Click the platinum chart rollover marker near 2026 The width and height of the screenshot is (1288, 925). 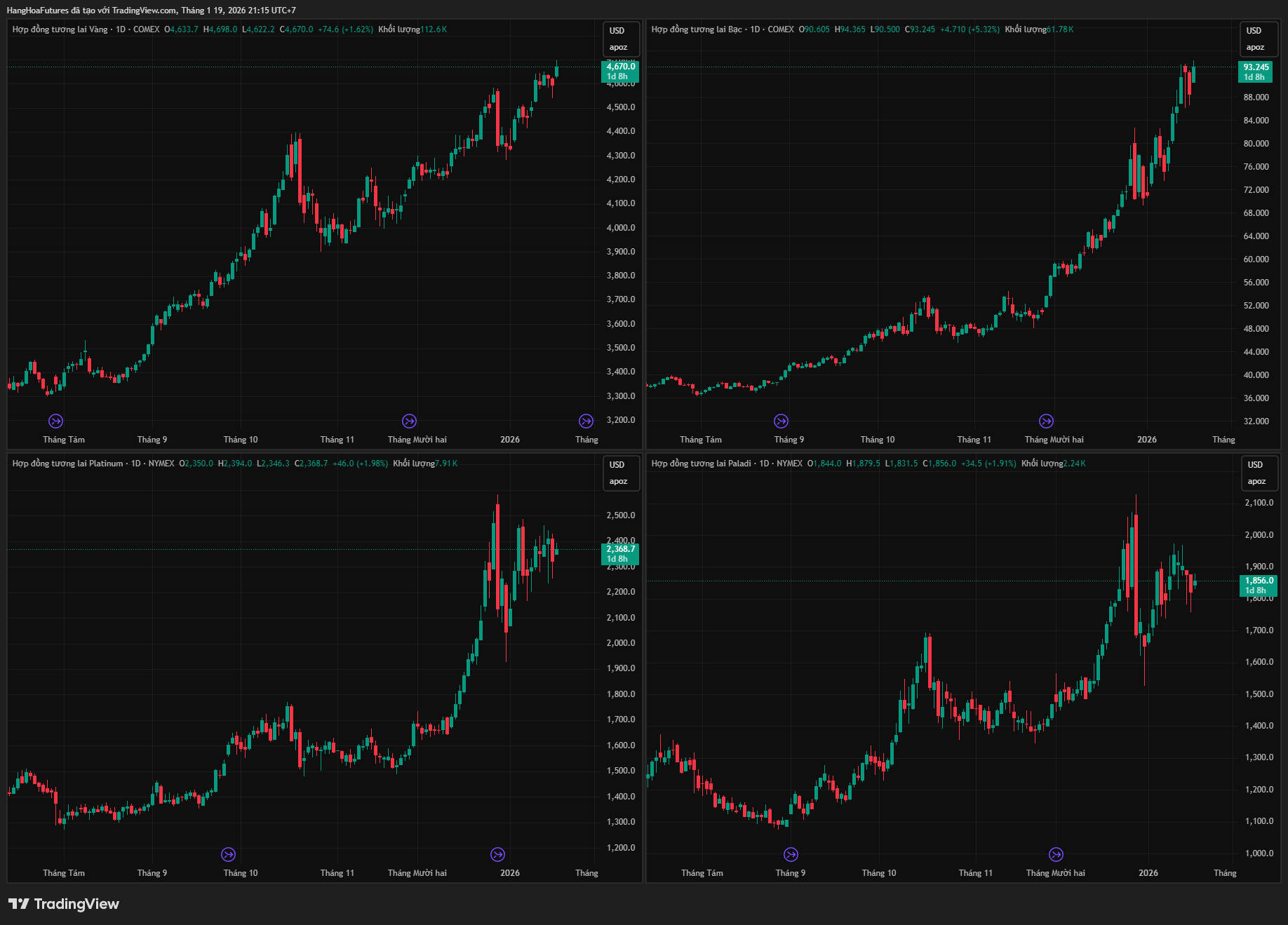tap(497, 854)
